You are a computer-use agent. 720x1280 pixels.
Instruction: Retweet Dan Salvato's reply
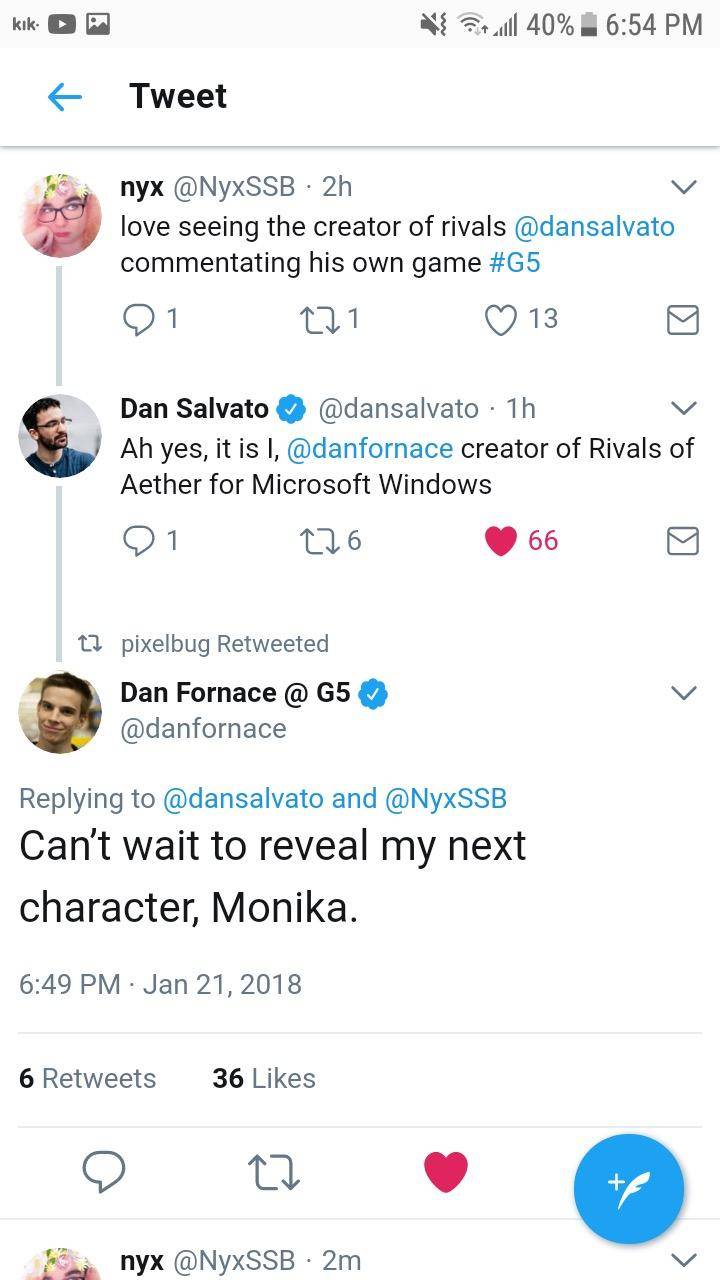pos(319,540)
